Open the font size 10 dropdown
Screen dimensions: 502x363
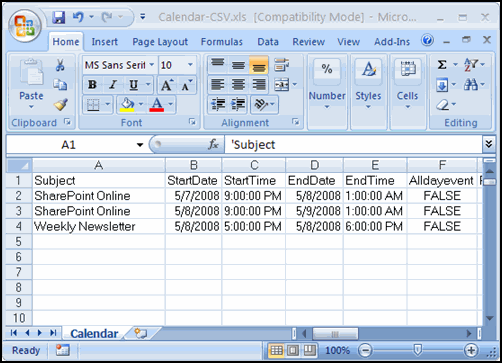pos(190,65)
